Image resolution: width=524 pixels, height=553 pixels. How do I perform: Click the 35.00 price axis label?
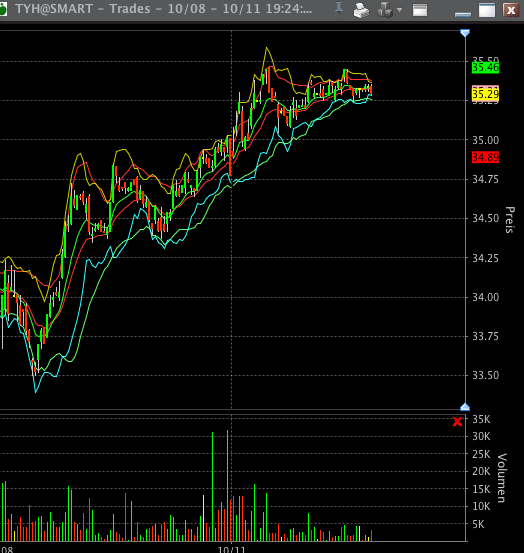486,140
